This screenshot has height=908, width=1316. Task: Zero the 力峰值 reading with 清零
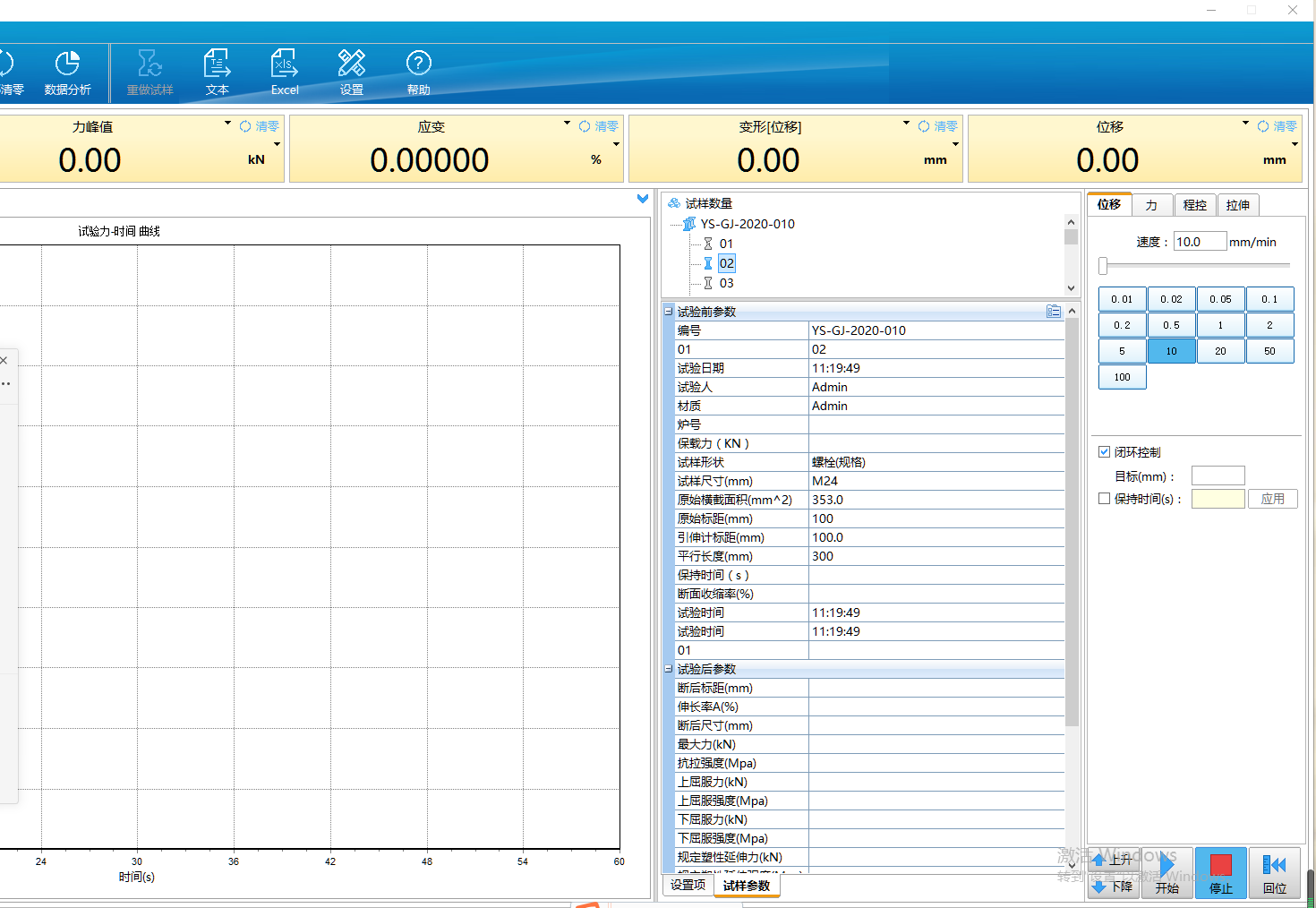pos(260,126)
